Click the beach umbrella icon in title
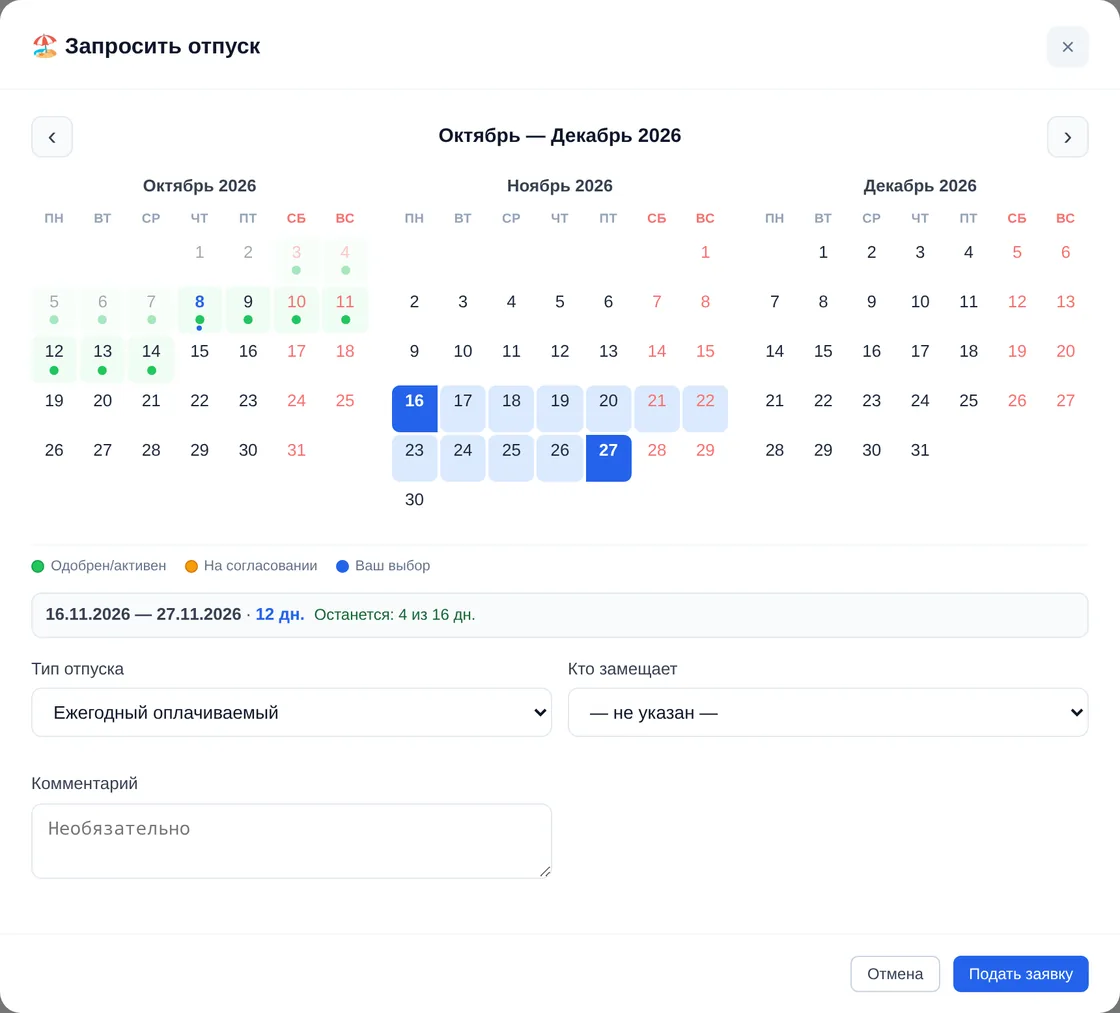Image resolution: width=1120 pixels, height=1013 pixels. pyautogui.click(x=44, y=46)
